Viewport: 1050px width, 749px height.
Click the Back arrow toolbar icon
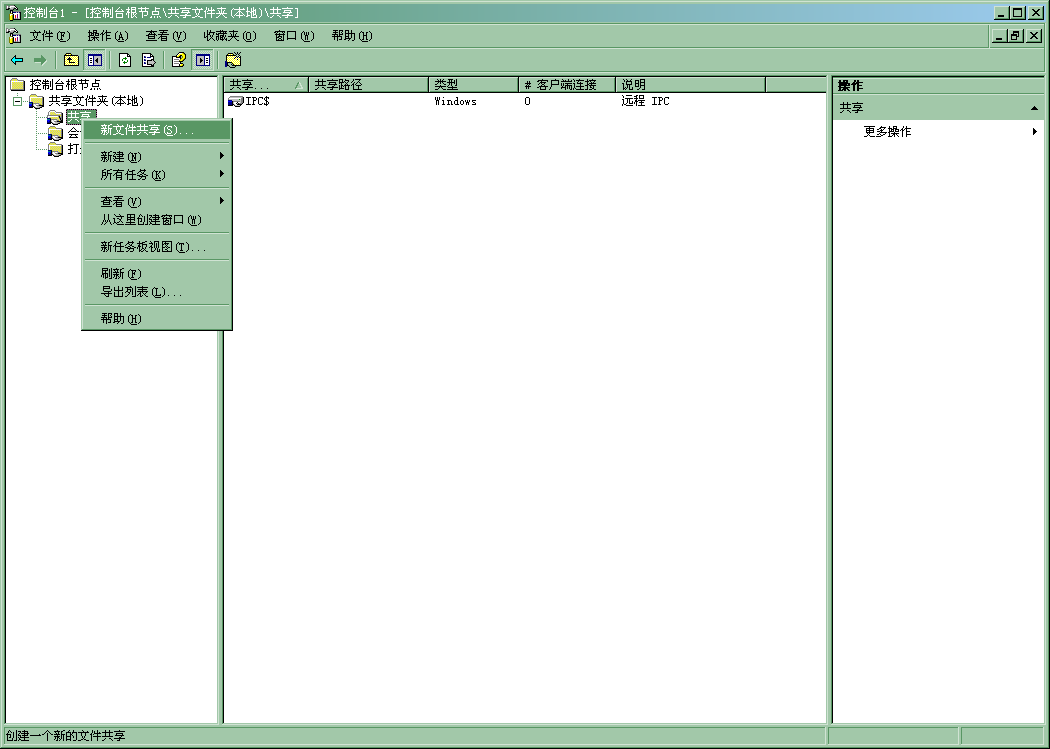[17, 60]
